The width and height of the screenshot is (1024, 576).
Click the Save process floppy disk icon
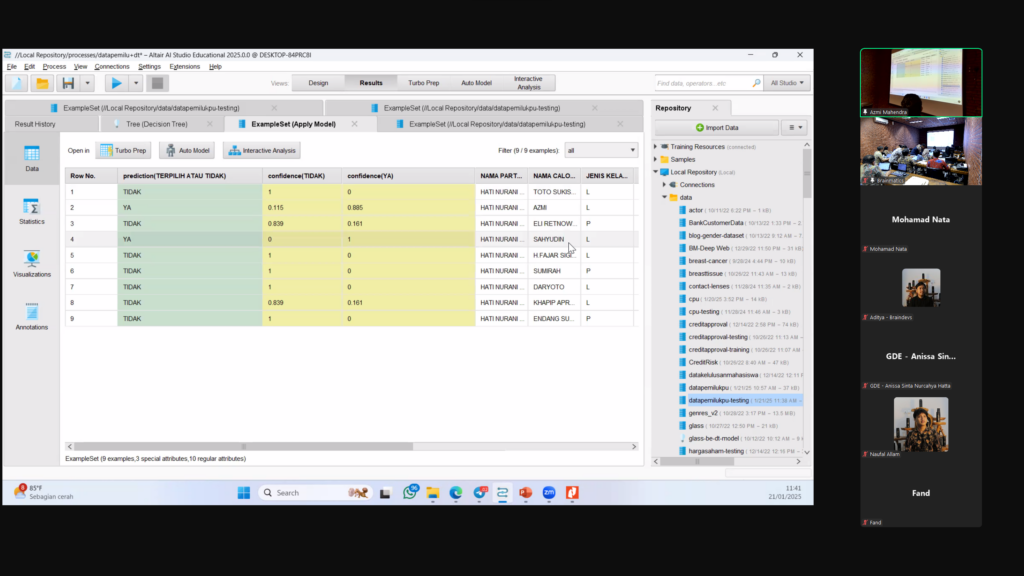pos(67,83)
